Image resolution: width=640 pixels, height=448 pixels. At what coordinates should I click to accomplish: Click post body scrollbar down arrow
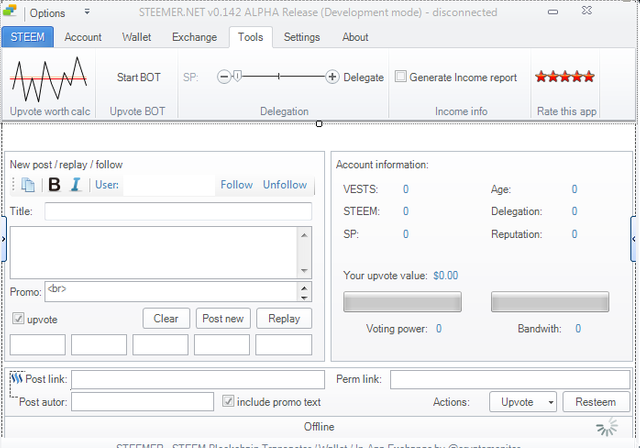pos(304,271)
